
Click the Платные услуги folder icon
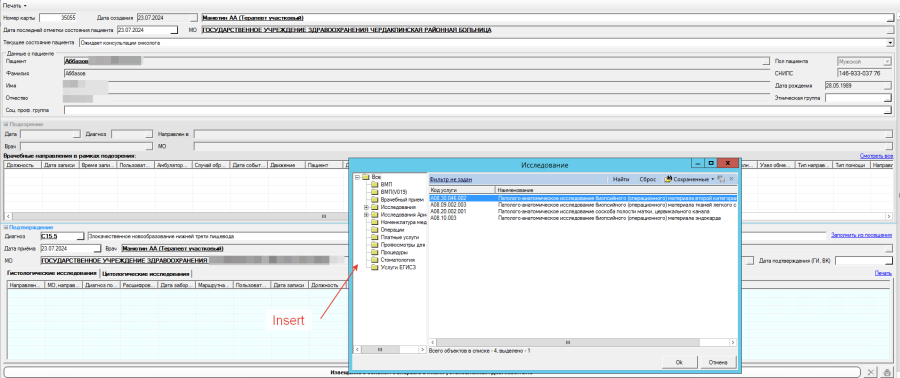tap(374, 237)
